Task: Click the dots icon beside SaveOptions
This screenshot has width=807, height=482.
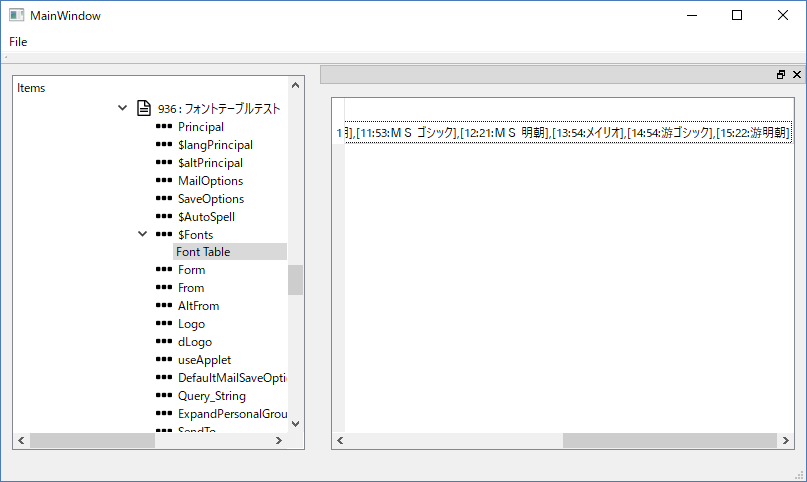Action: click(x=164, y=198)
